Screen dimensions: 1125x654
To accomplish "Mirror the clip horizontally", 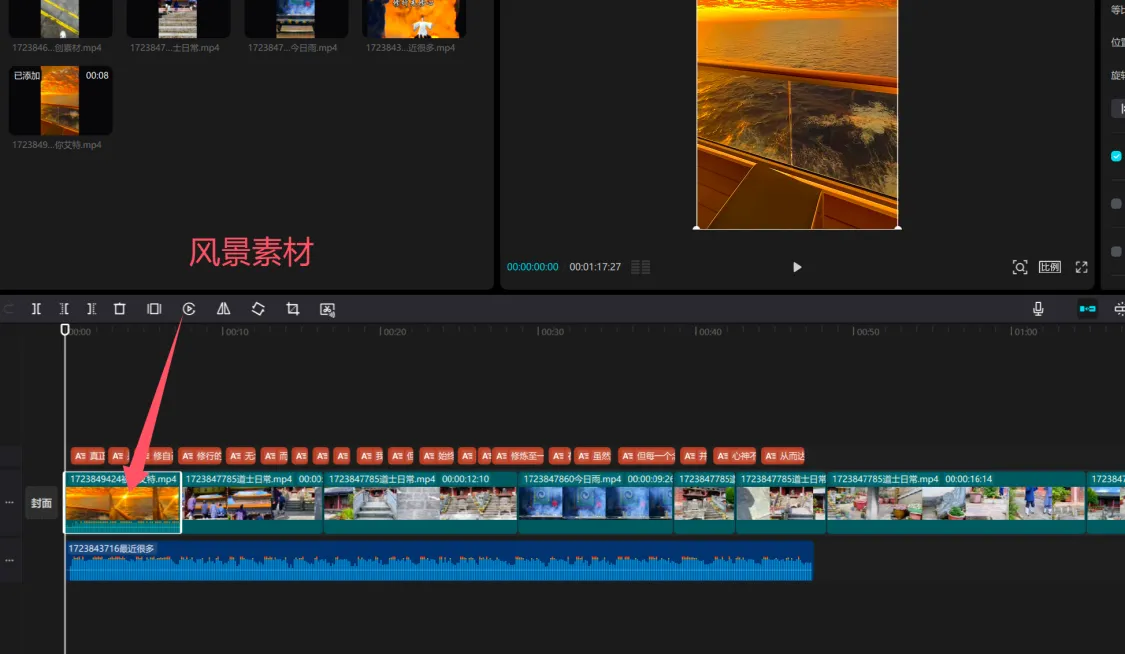I will coord(223,308).
